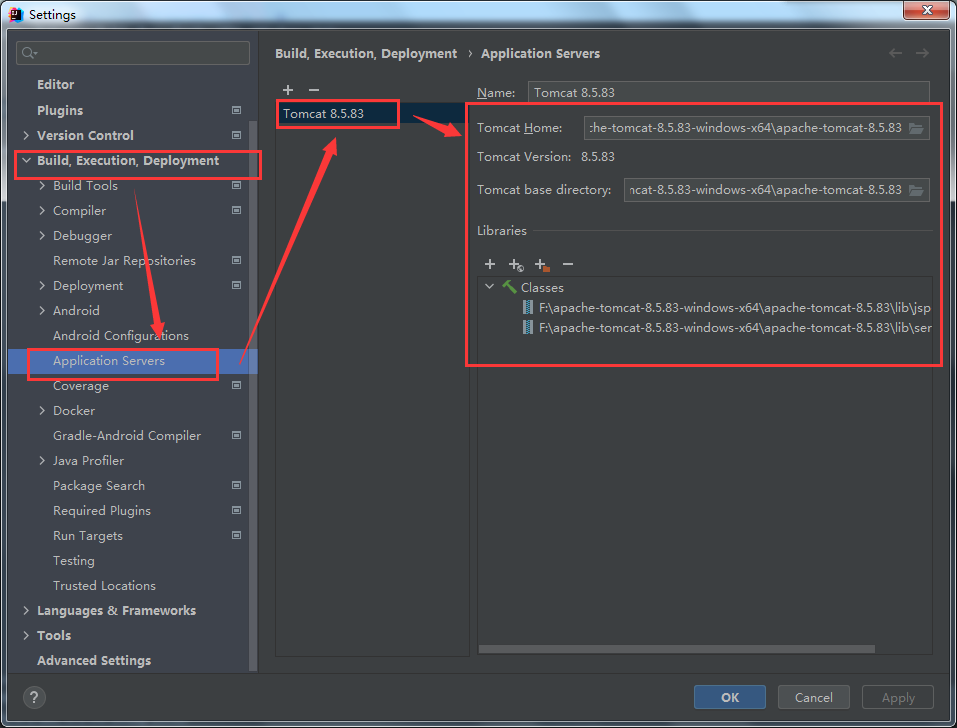Close the Settings window

pos(926,10)
